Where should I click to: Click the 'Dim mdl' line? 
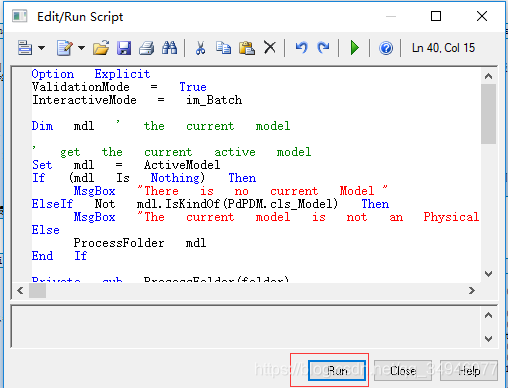[x=63, y=126]
